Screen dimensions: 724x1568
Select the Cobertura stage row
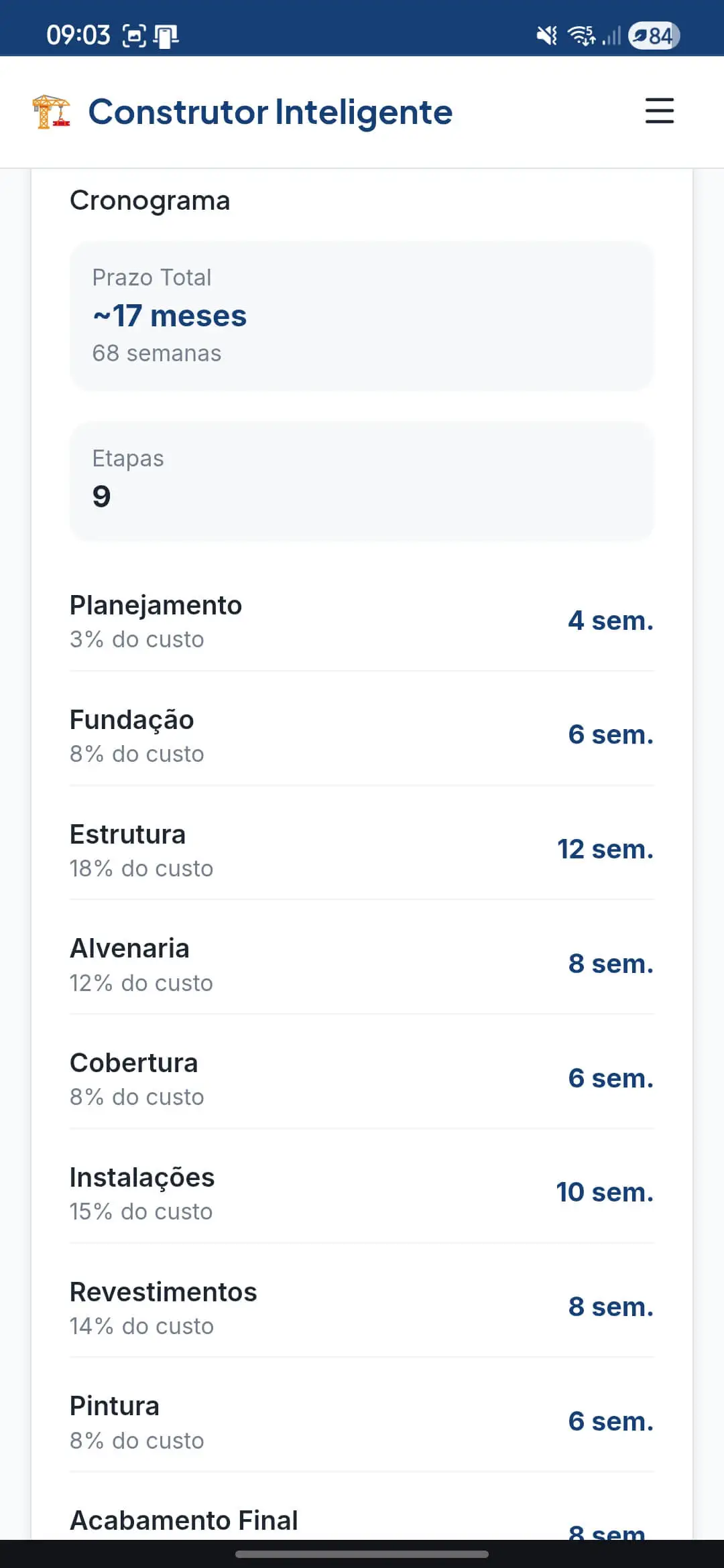[x=361, y=1078]
